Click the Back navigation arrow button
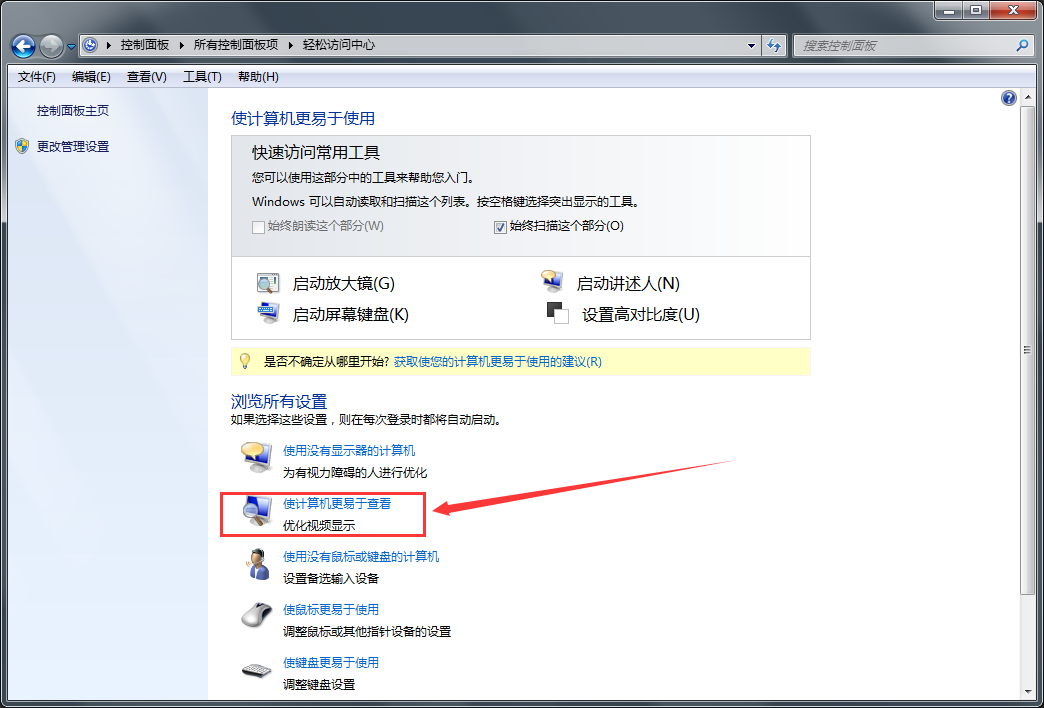 (x=24, y=46)
